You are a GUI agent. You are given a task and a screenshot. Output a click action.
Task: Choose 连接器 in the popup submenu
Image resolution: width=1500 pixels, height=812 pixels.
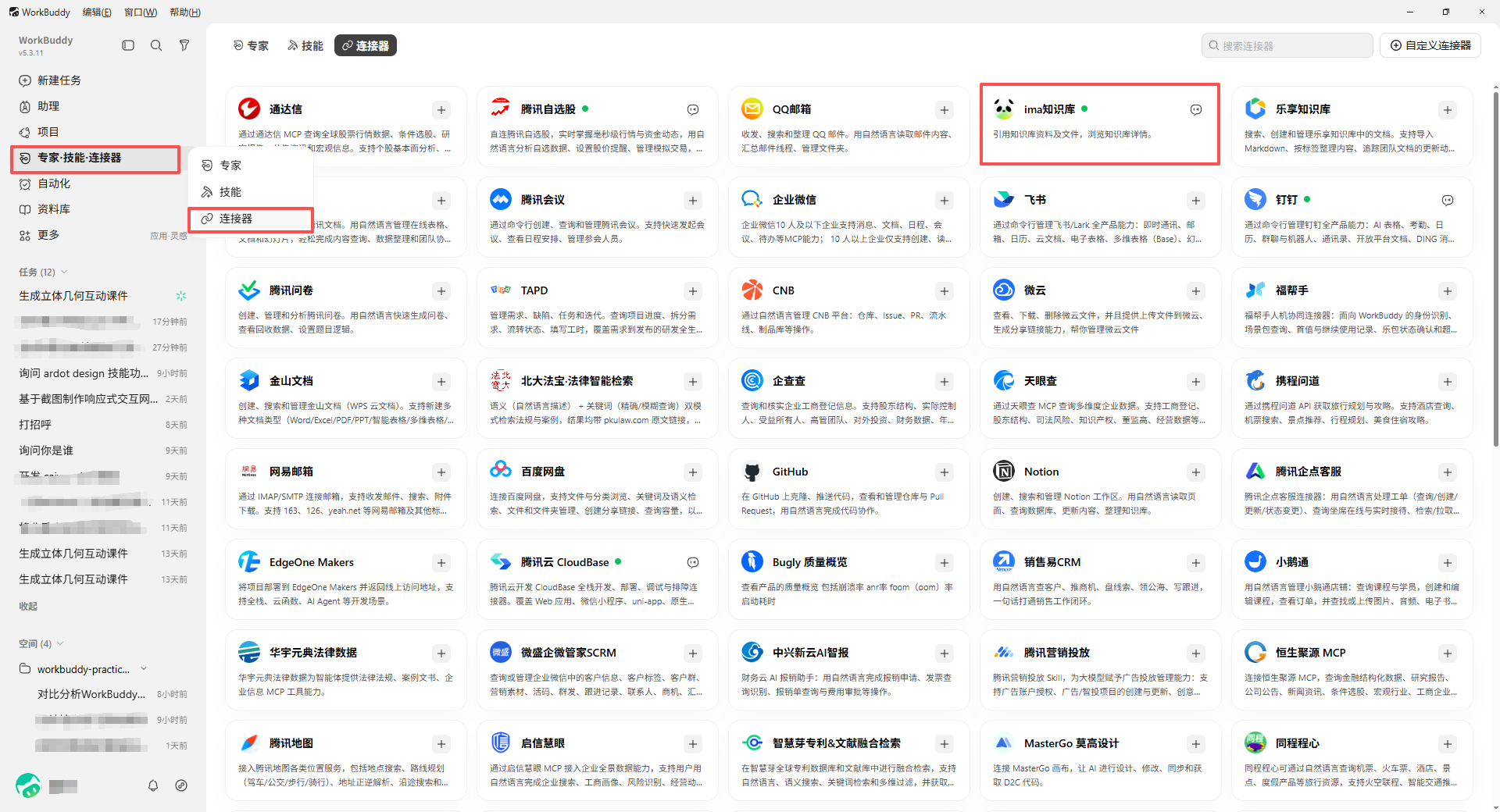pyautogui.click(x=250, y=219)
